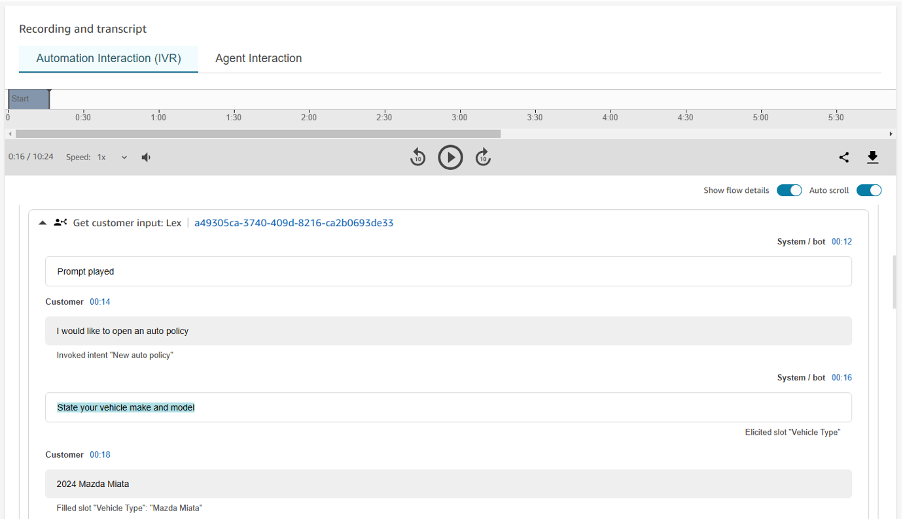Click the 'Recording and transcript' heading

click(82, 29)
